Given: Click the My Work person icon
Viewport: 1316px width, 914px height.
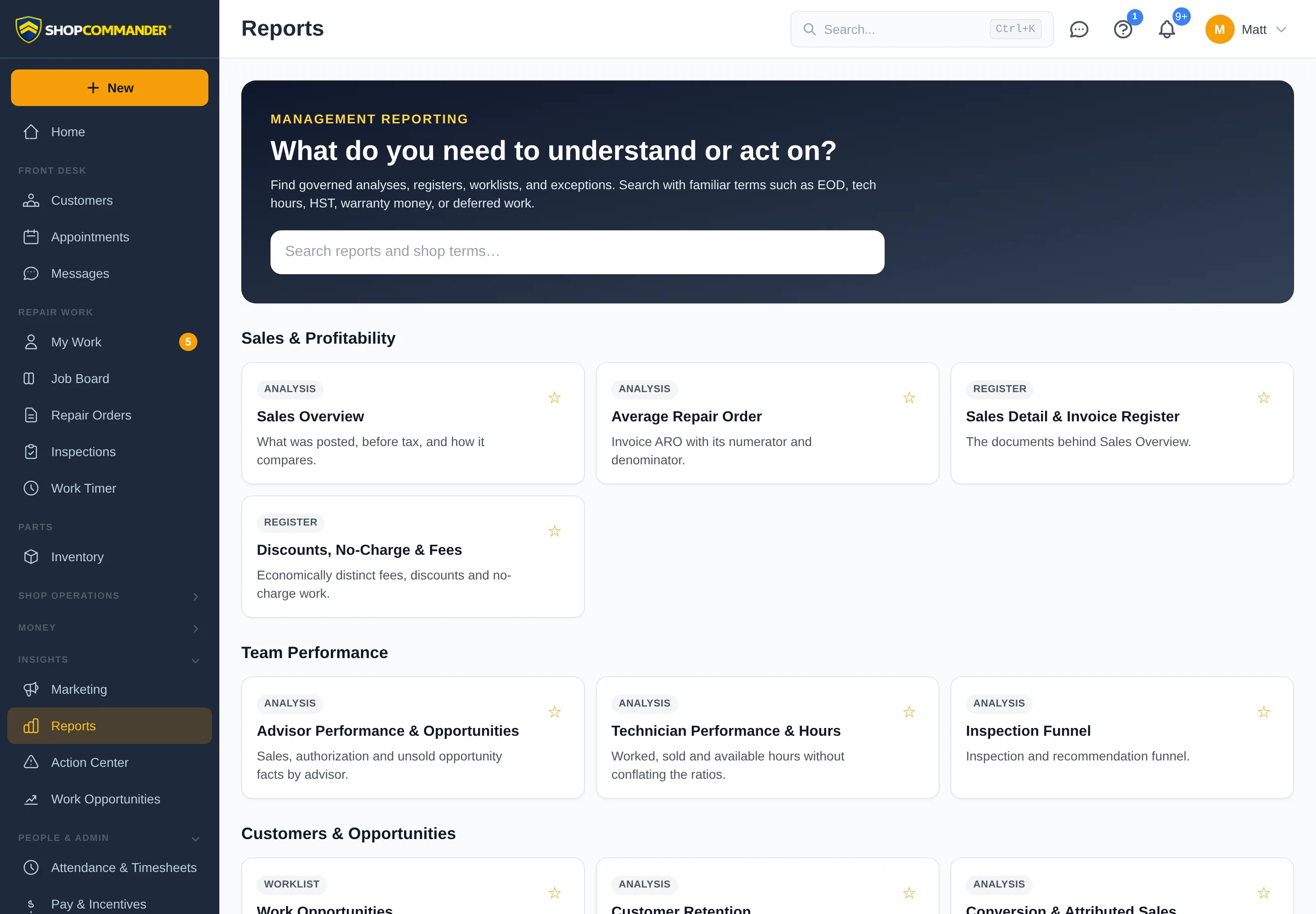Looking at the screenshot, I should pyautogui.click(x=31, y=342).
